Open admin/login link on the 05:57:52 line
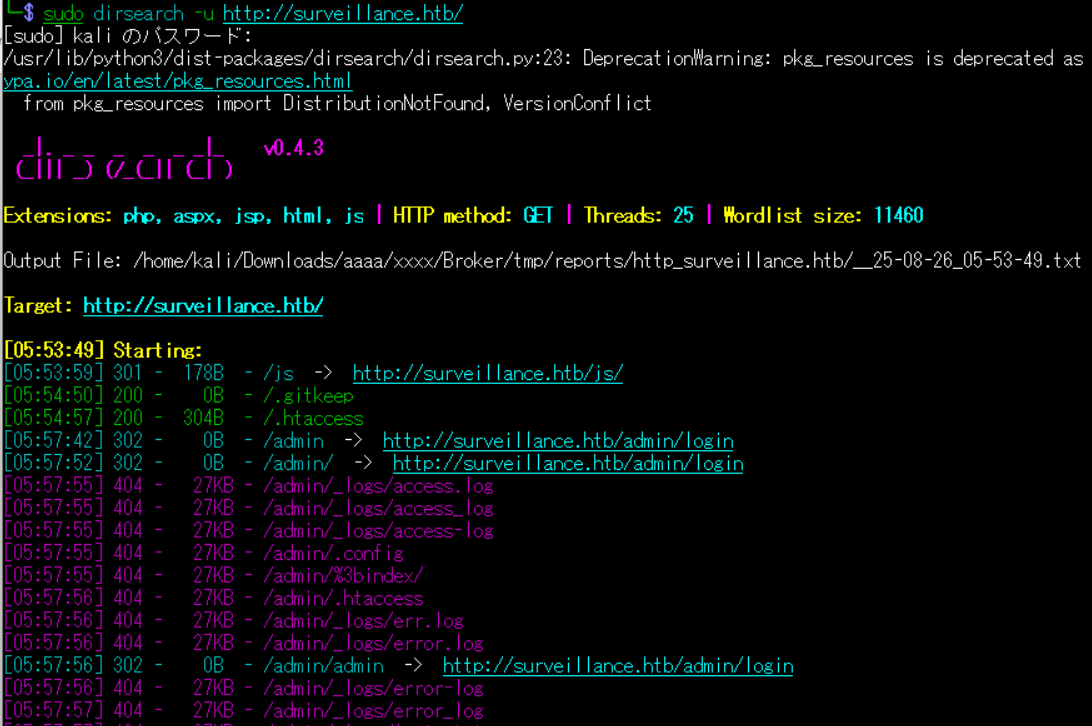Image resolution: width=1092 pixels, height=726 pixels. pyautogui.click(x=567, y=464)
